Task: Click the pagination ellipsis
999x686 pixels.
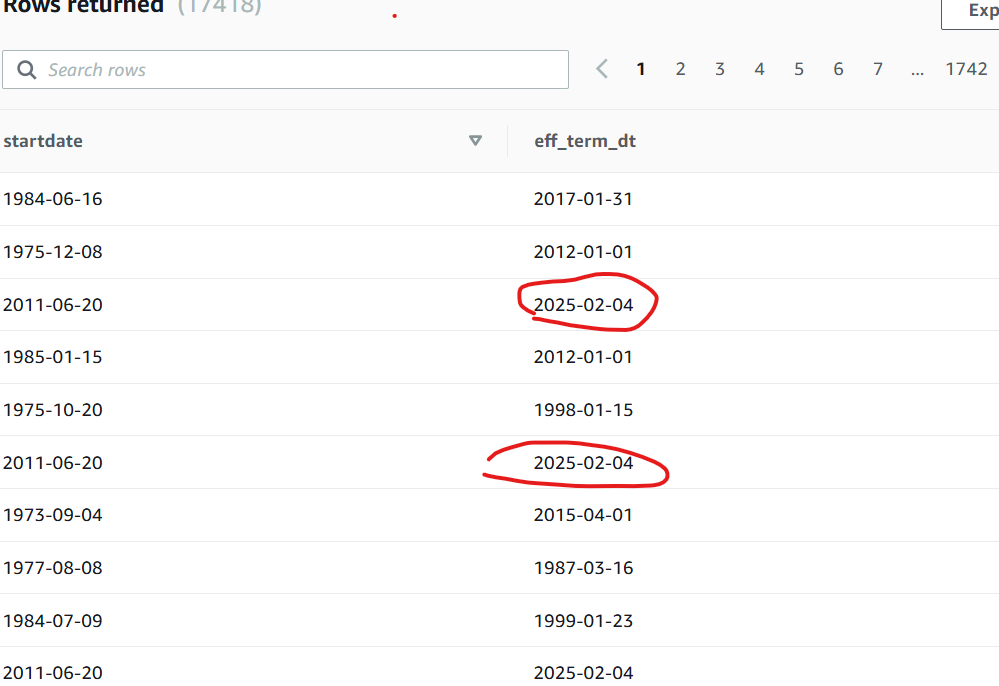Action: tap(917, 69)
